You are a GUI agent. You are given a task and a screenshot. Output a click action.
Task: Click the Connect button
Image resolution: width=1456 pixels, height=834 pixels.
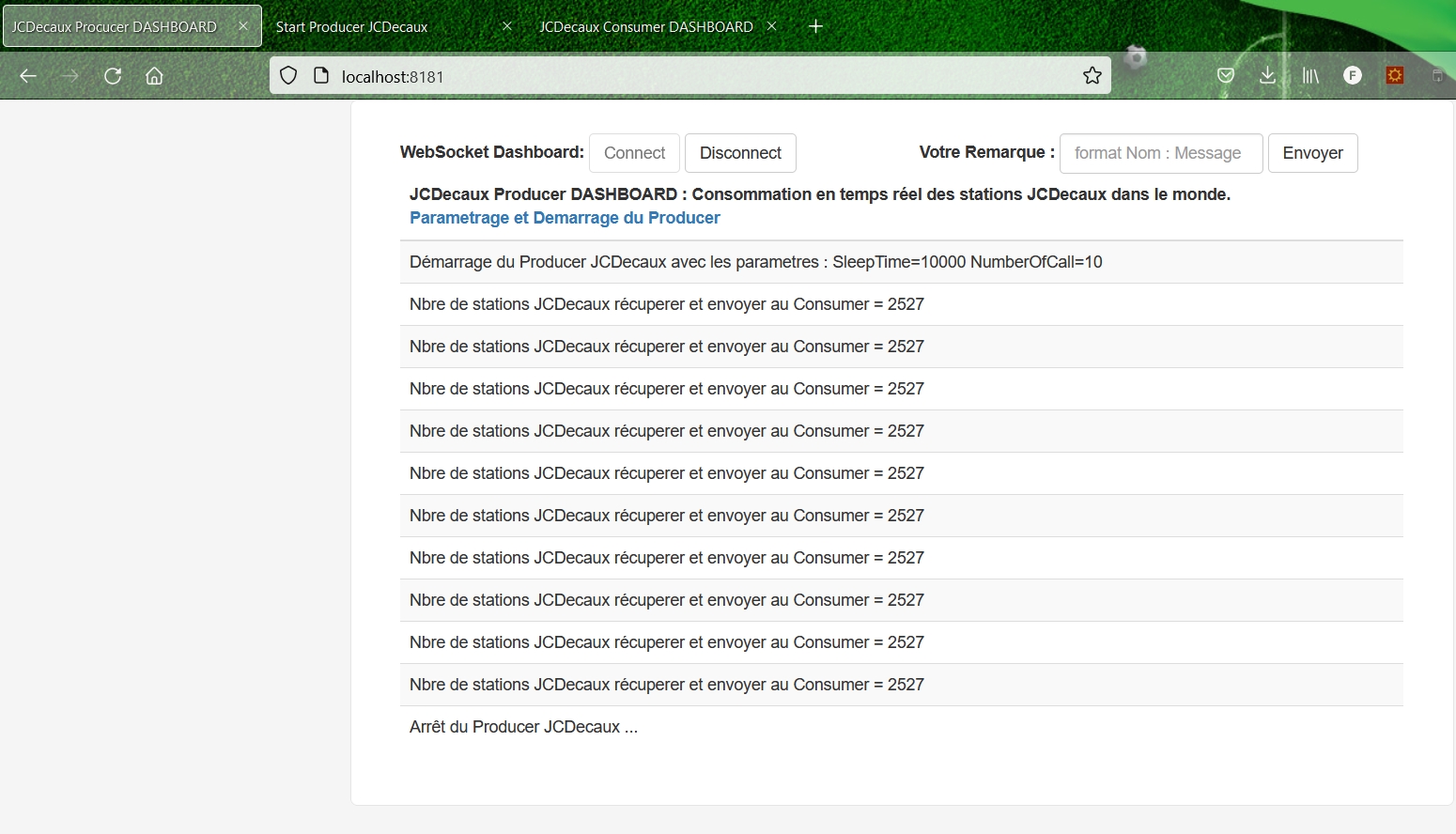point(634,153)
